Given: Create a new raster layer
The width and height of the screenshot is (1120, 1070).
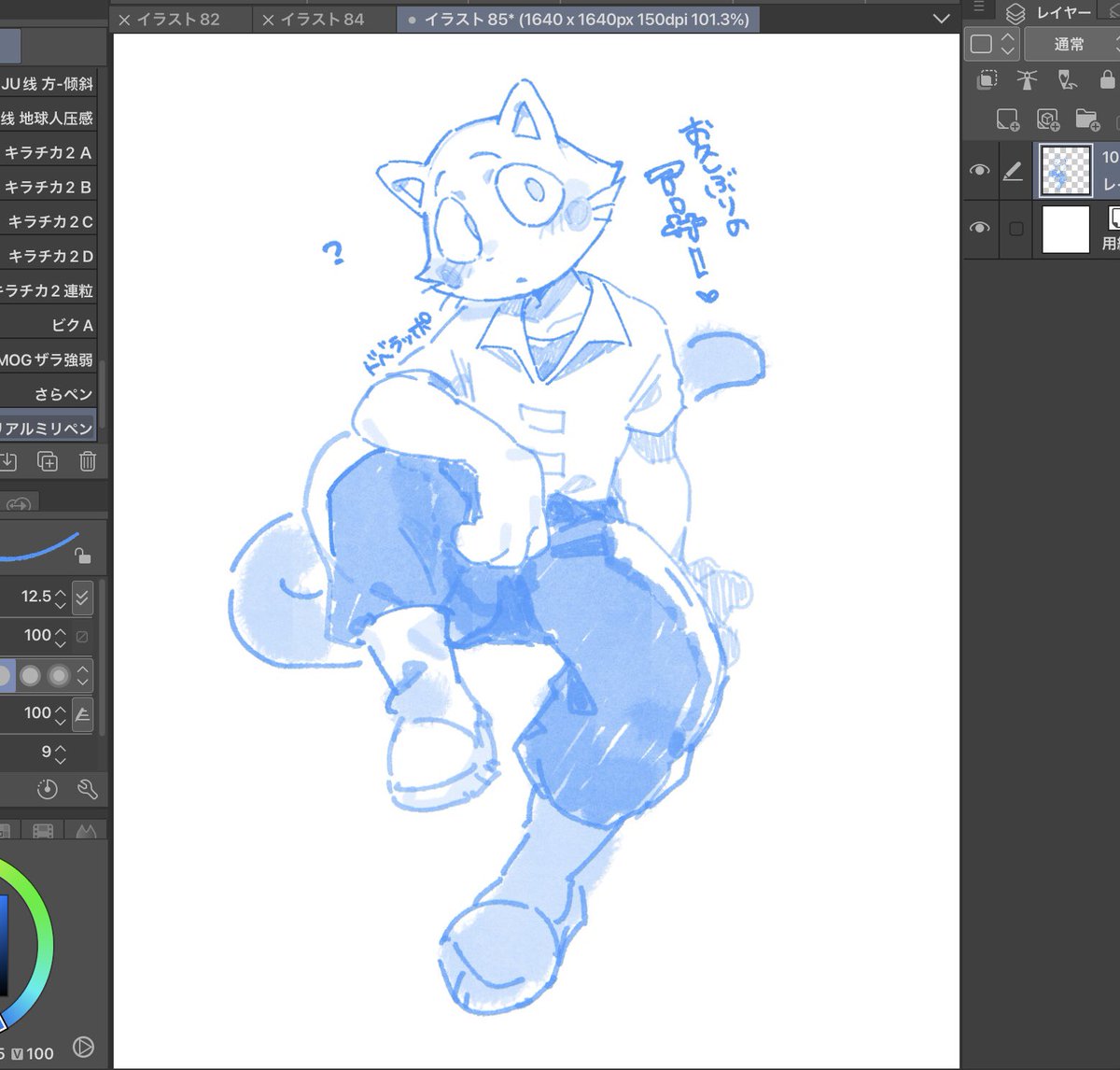Looking at the screenshot, I should (1008, 120).
